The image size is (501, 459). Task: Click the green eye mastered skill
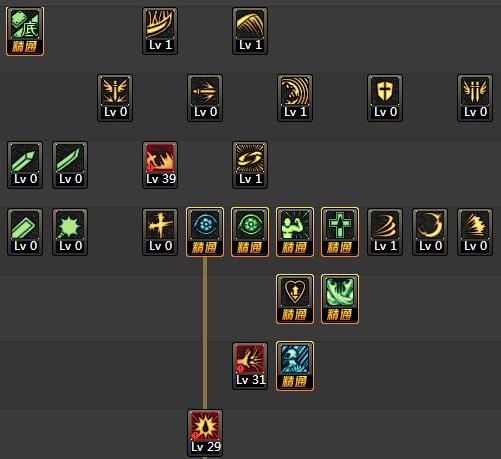click(x=250, y=232)
